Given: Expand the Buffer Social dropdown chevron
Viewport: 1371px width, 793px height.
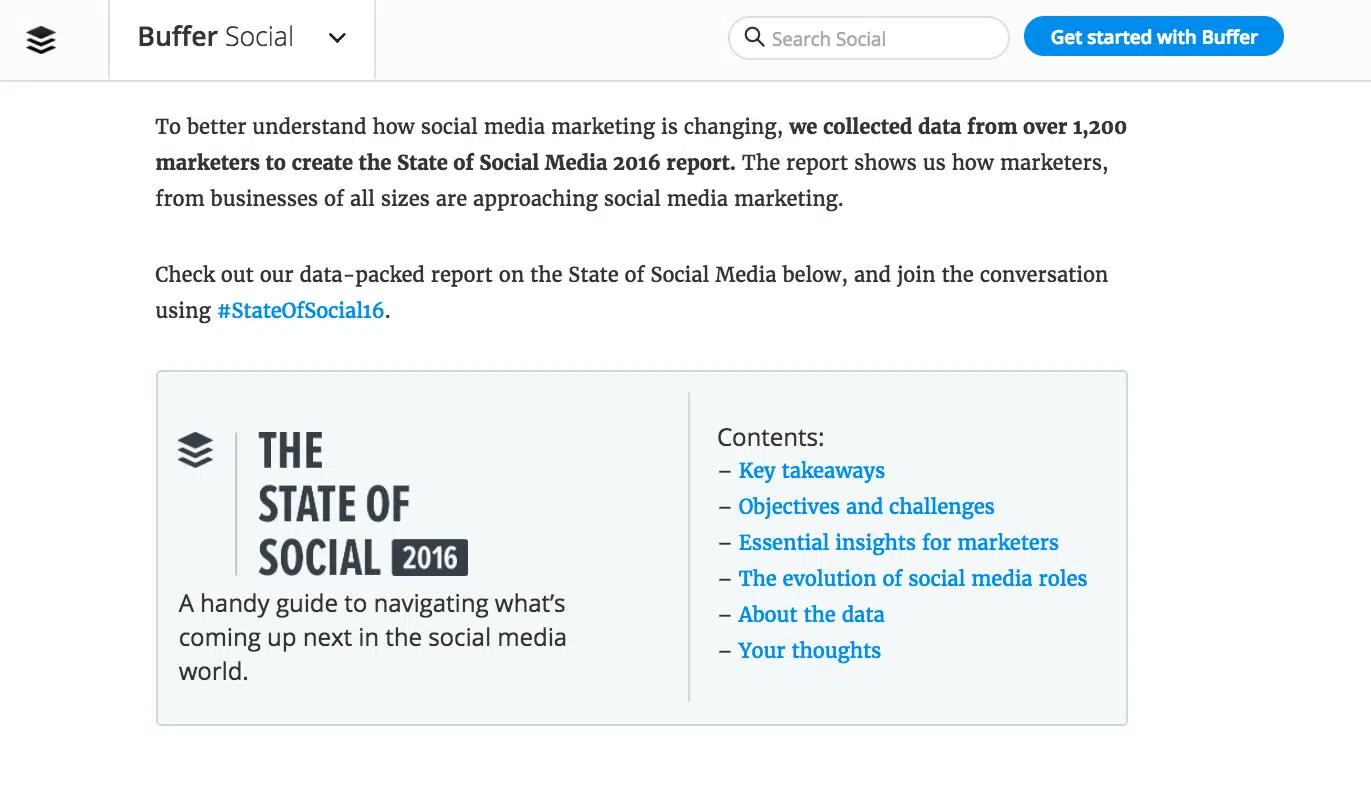Looking at the screenshot, I should [338, 39].
